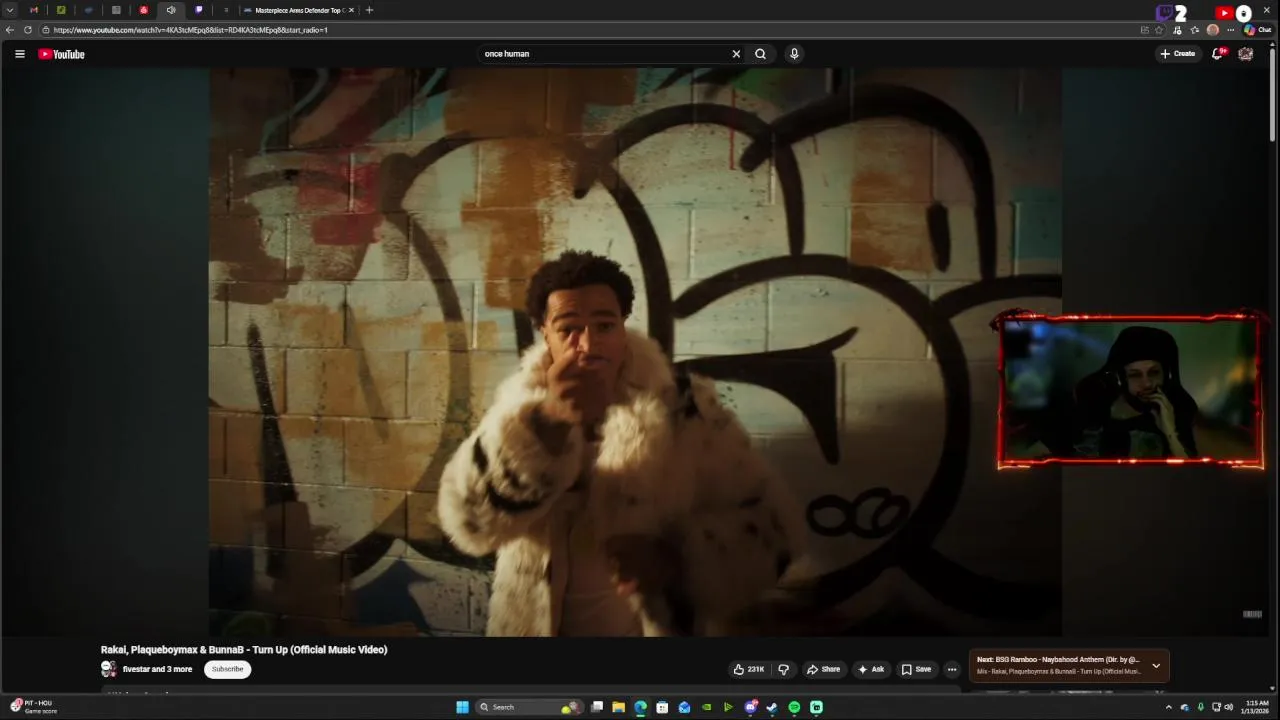The width and height of the screenshot is (1280, 720).
Task: Clear the 'once human' search text
Action: pos(736,54)
